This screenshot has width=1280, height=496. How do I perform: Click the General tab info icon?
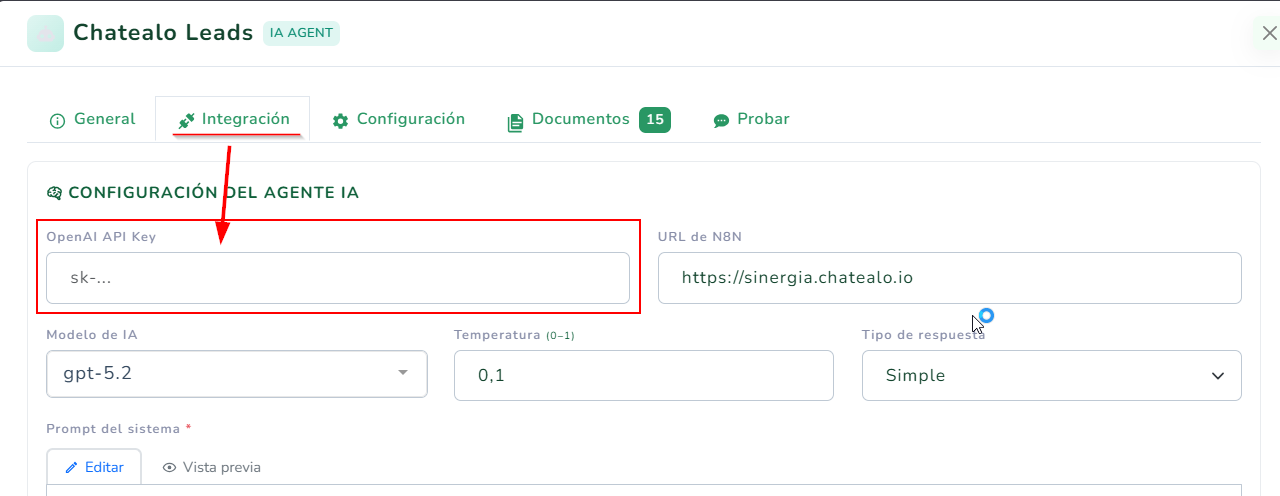pyautogui.click(x=57, y=121)
